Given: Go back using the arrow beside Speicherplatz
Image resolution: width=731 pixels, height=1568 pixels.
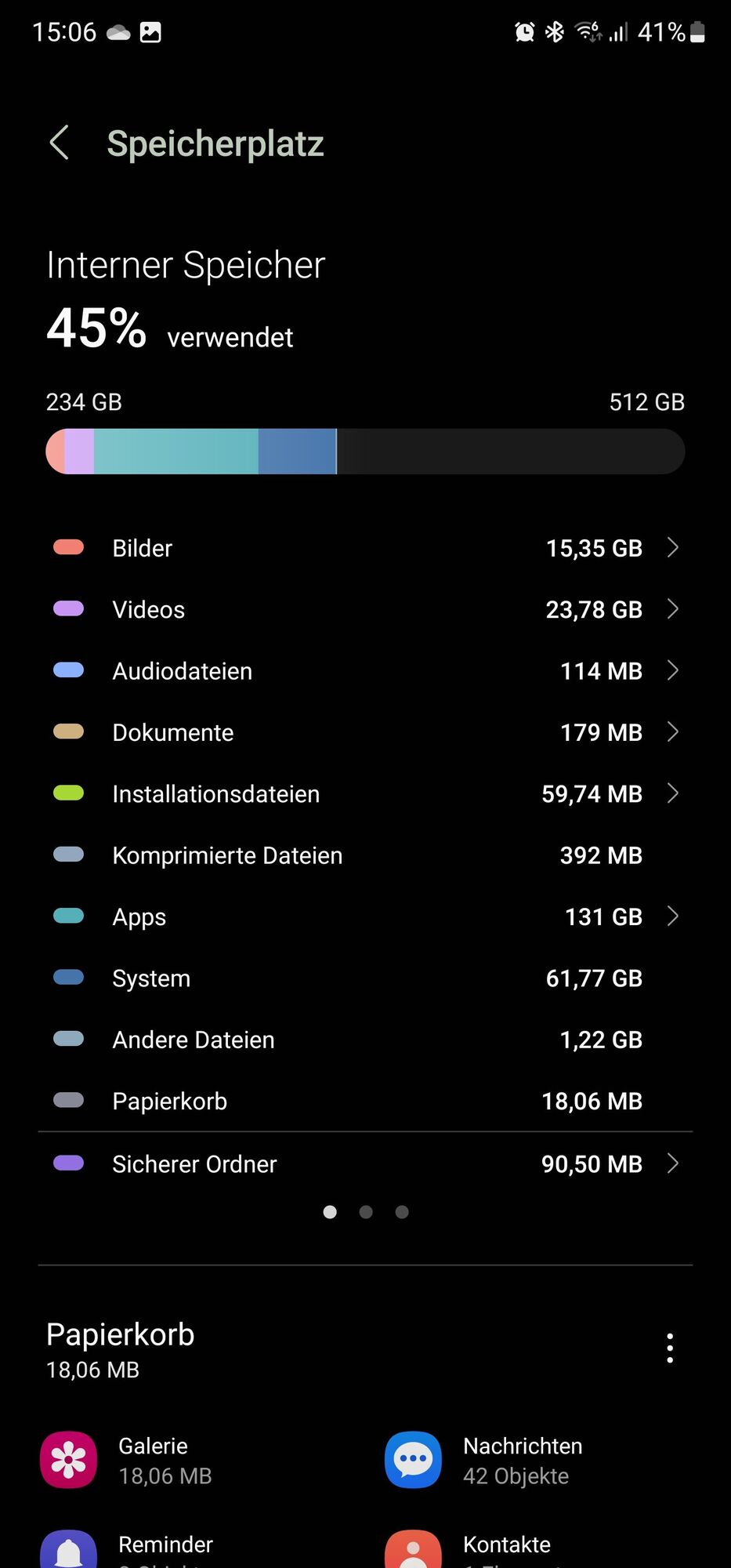Looking at the screenshot, I should pos(60,143).
